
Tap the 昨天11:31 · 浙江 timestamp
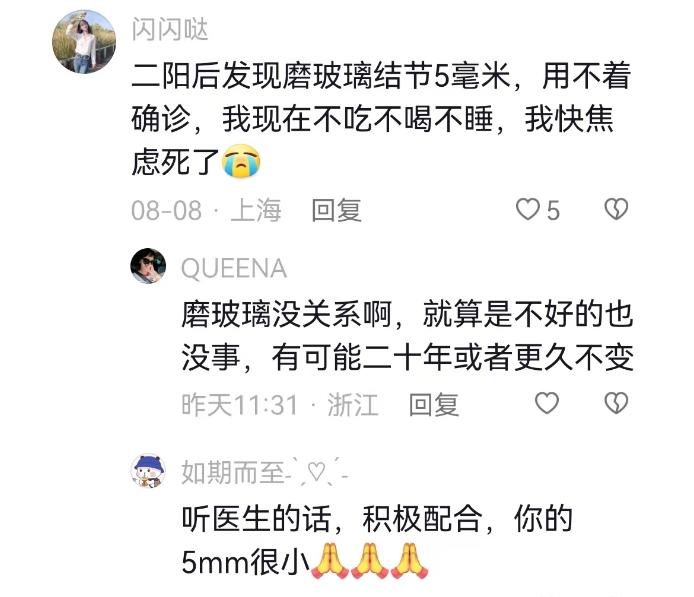[x=280, y=404]
